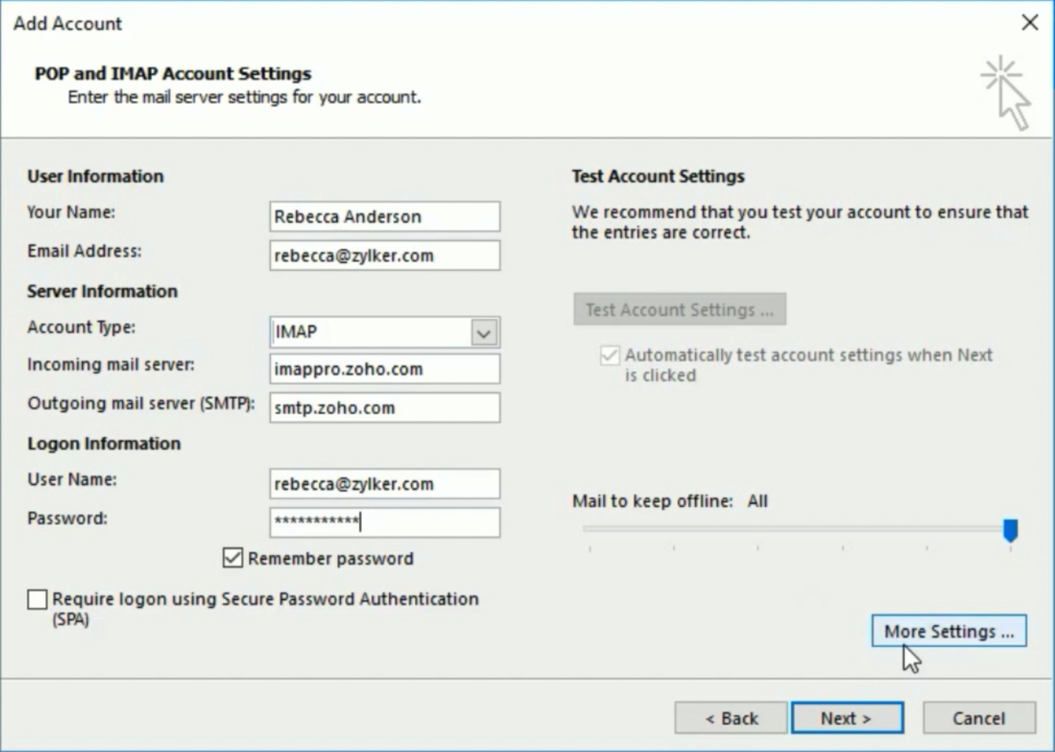Screen dimensions: 1055x752
Task: Enable Require logon using Secure Password Authentication
Action: coord(37,600)
